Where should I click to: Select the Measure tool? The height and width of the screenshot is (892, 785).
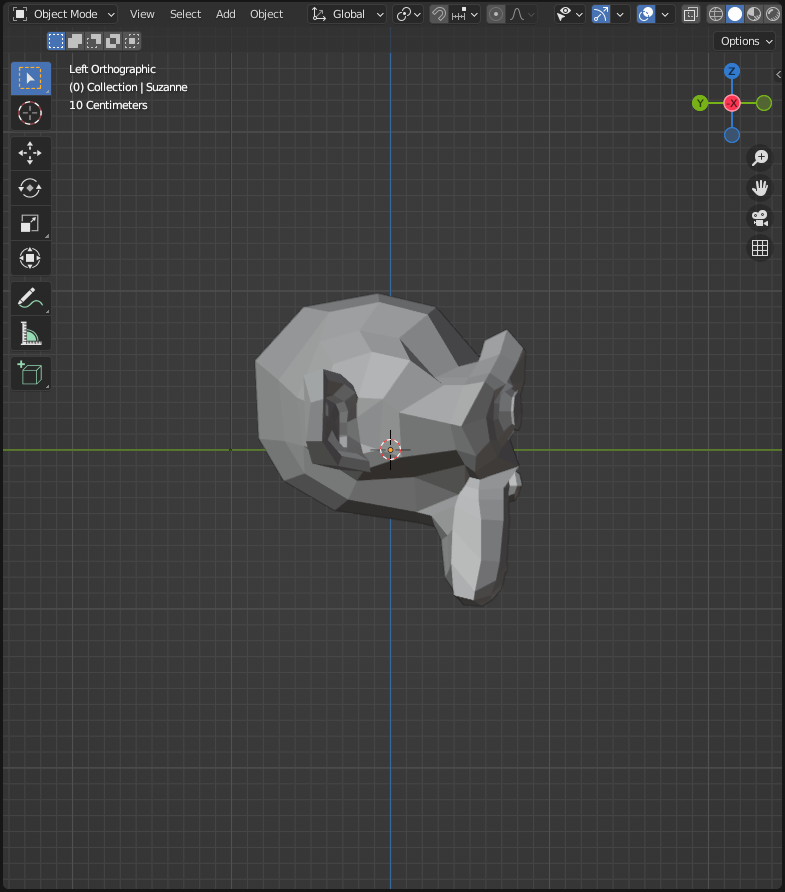(31, 334)
